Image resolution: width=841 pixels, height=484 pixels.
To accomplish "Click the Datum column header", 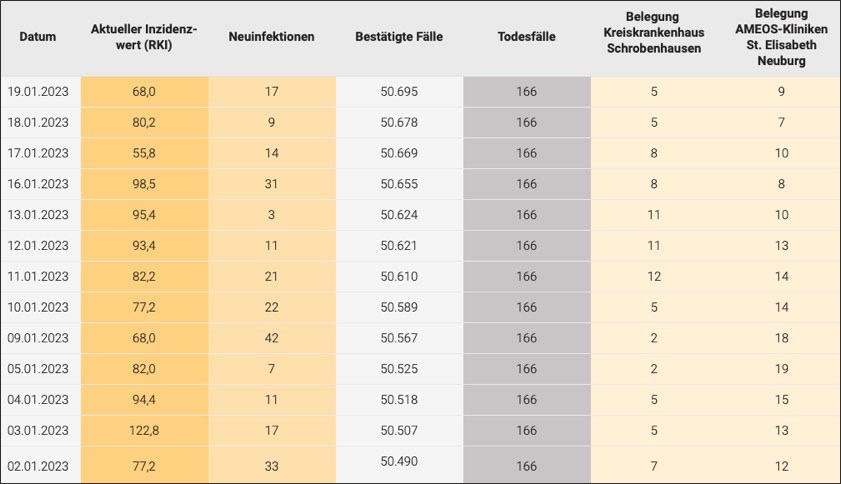I will coord(38,37).
